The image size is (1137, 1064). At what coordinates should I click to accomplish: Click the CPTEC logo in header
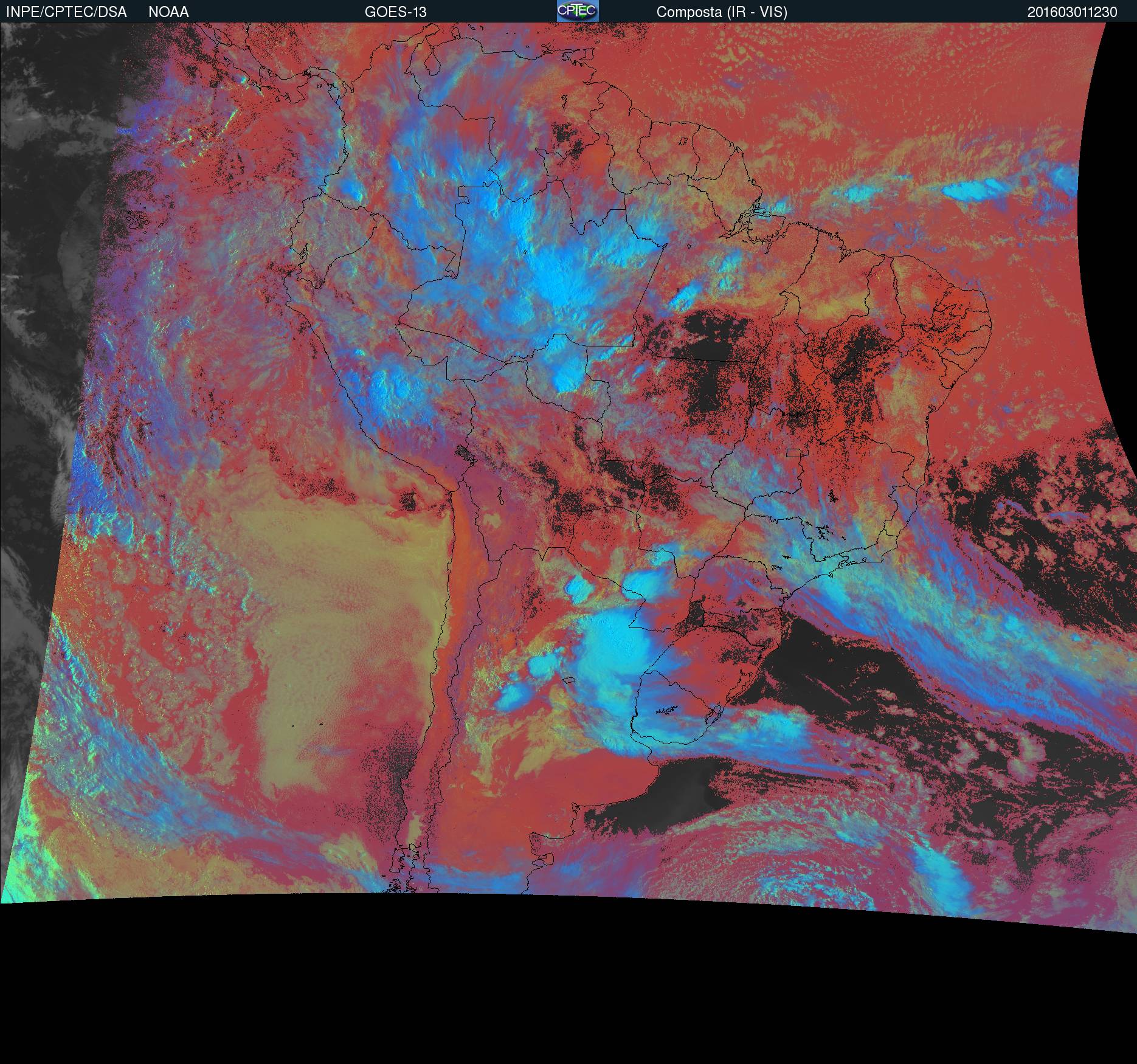coord(578,11)
